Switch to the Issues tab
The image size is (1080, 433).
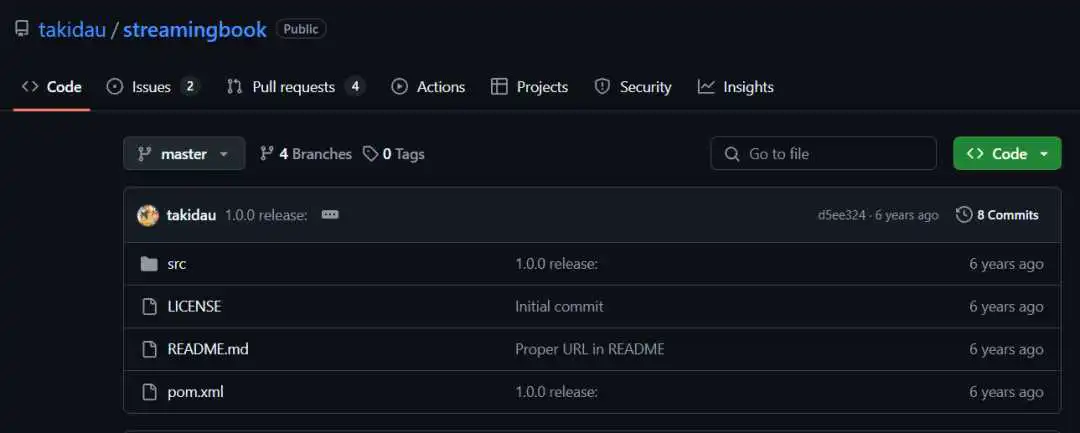click(152, 87)
